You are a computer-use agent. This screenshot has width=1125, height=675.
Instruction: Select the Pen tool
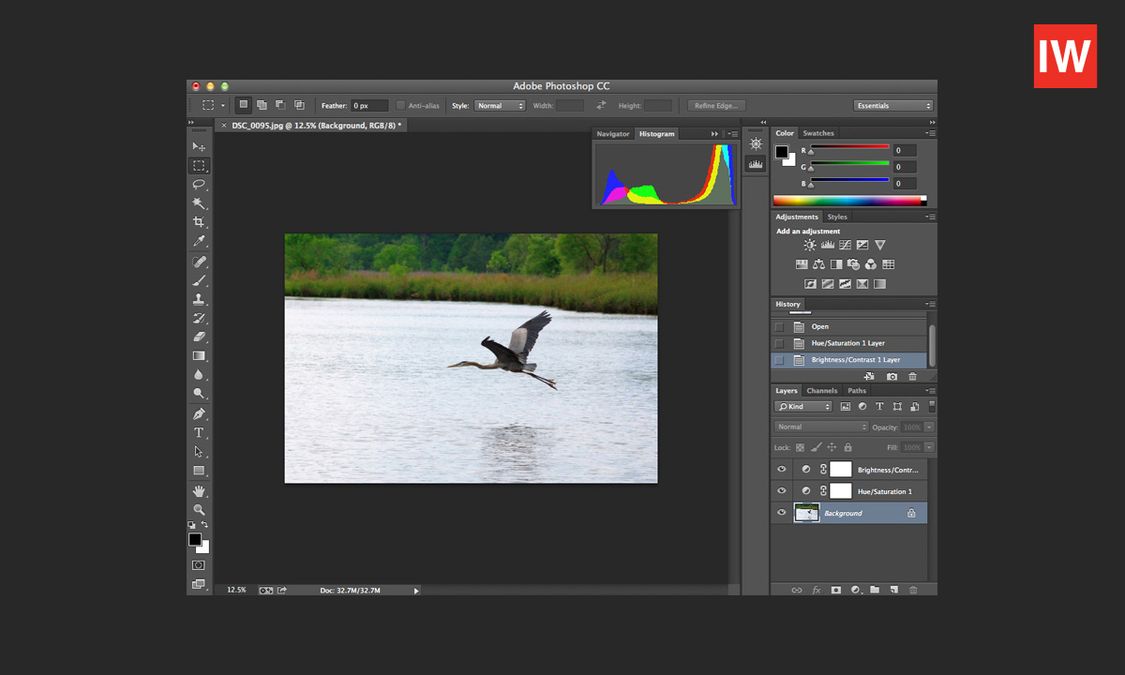tap(199, 414)
